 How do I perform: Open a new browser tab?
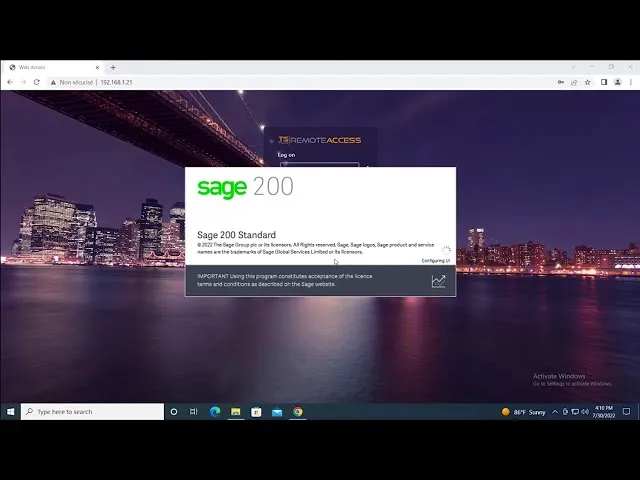[113, 67]
